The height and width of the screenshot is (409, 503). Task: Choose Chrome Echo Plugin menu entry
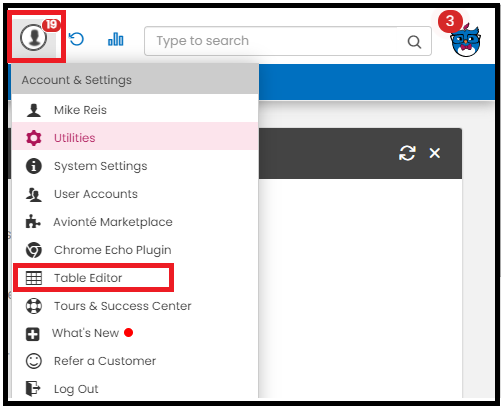pos(135,250)
